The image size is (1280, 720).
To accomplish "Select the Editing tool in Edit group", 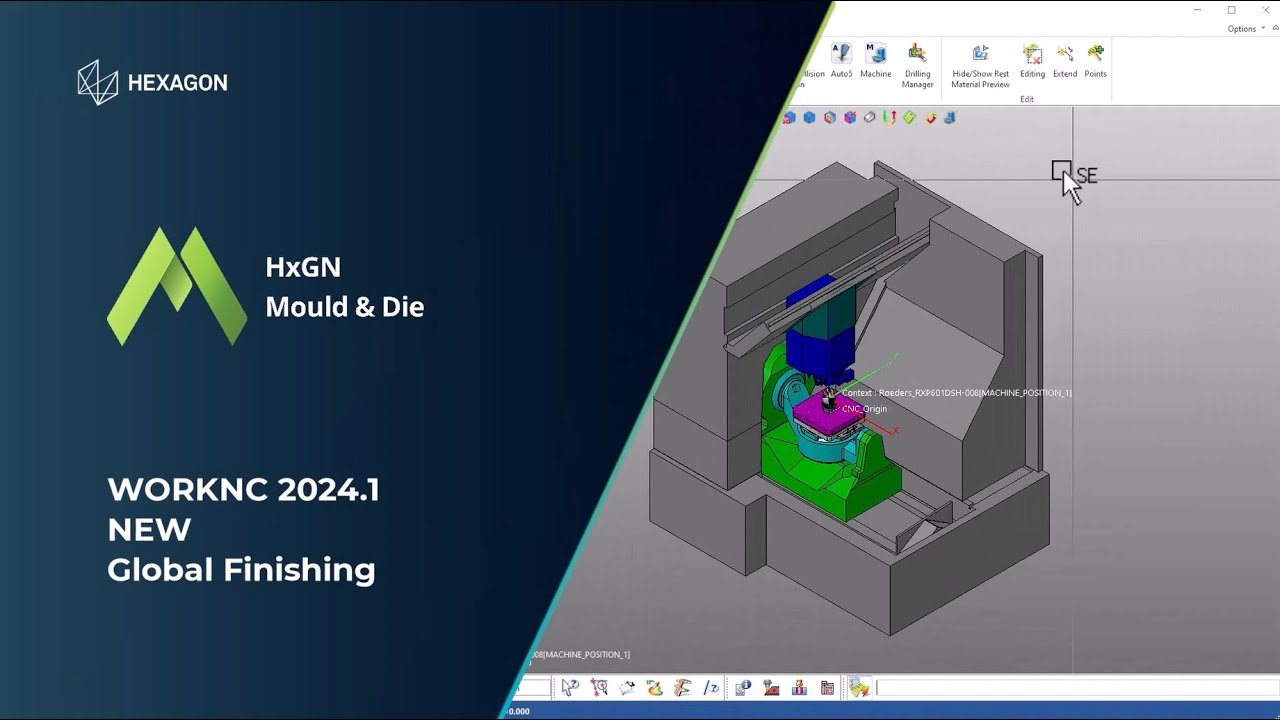I will coord(1032,61).
